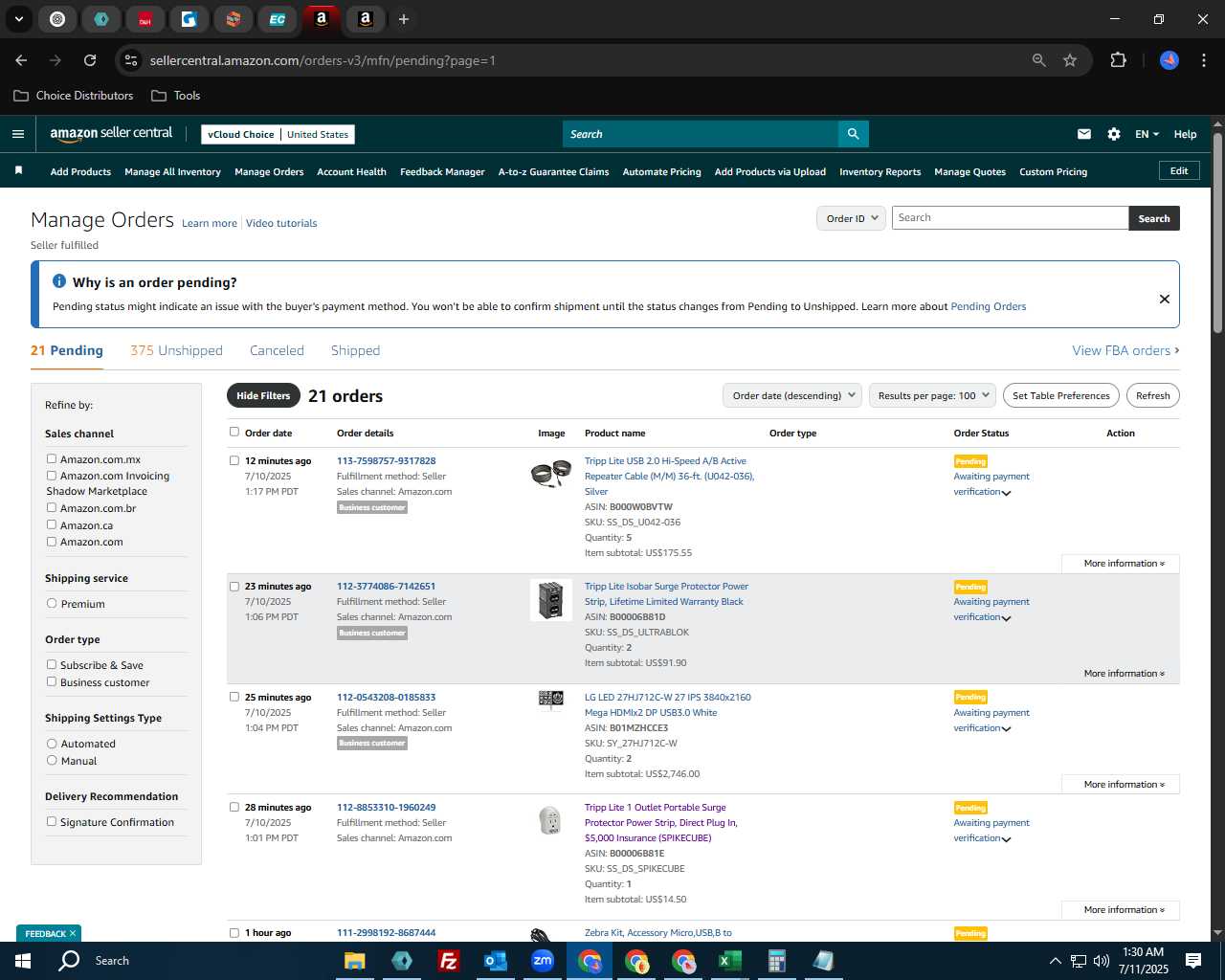Click the amazon seller central logo
Viewport: 1225px width, 980px height.
click(111, 134)
